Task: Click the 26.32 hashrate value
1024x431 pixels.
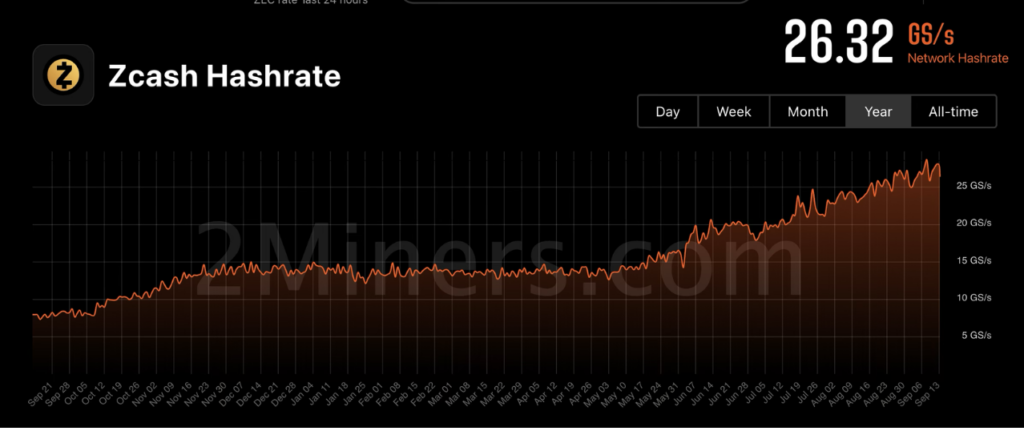Action: [x=838, y=42]
